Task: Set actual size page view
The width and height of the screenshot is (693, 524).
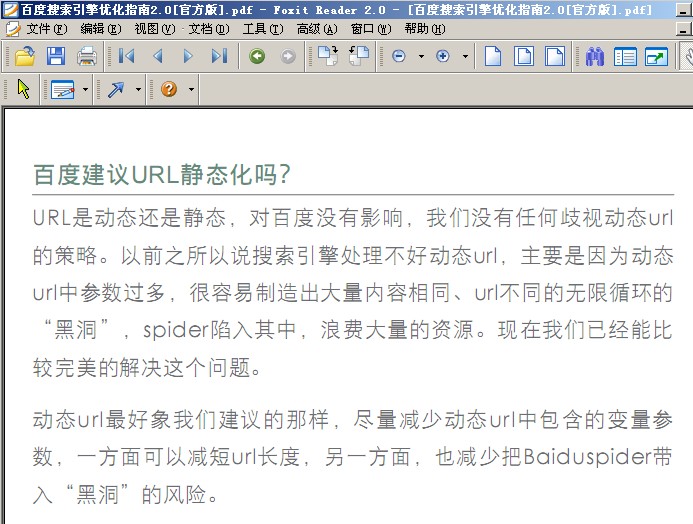Action: pos(493,56)
